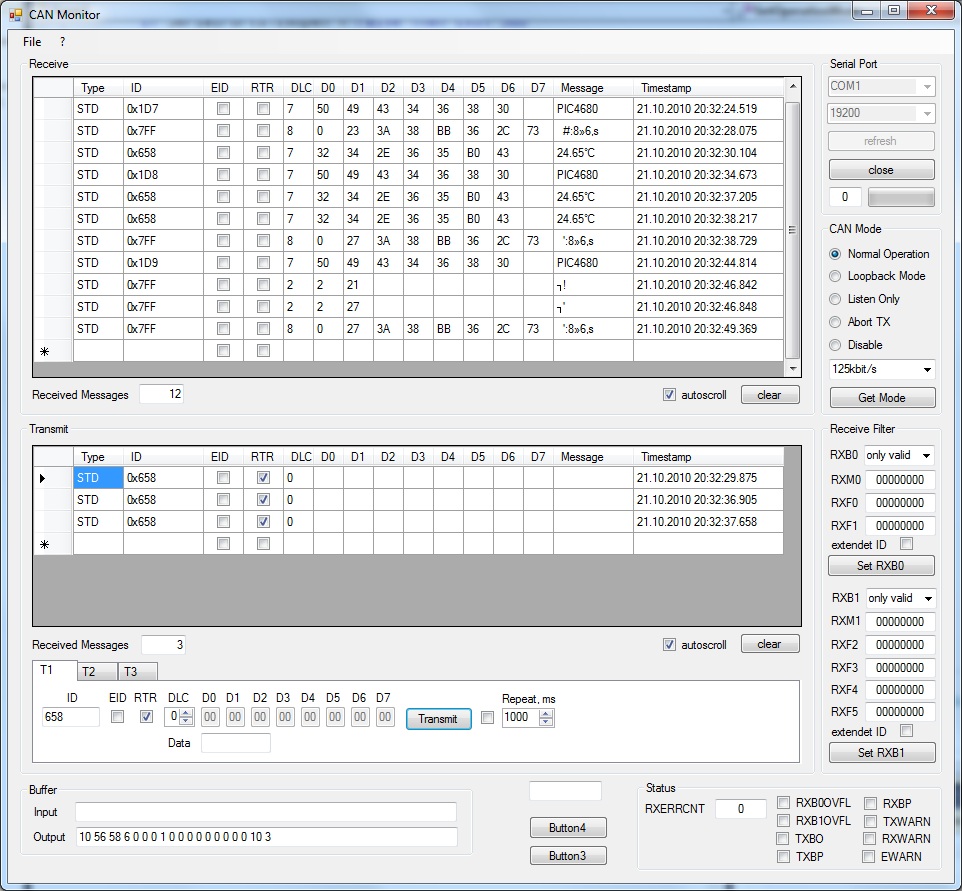Click the Get Mode button

(882, 398)
